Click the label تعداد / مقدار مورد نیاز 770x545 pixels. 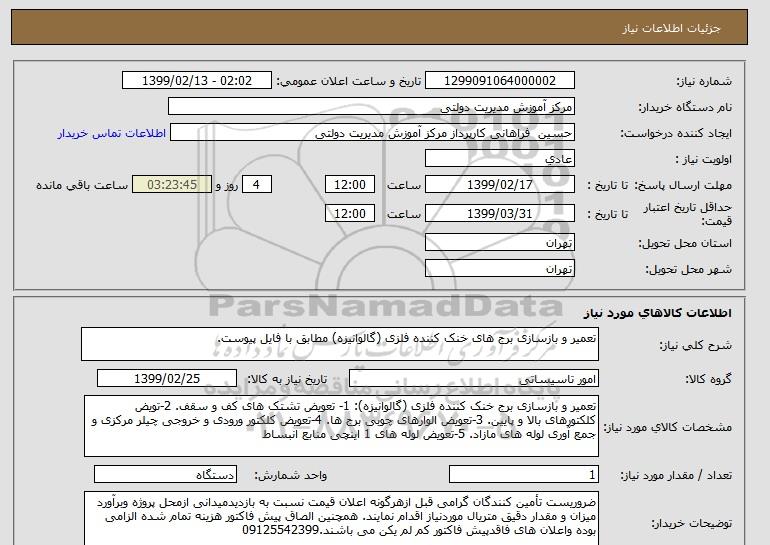point(676,475)
